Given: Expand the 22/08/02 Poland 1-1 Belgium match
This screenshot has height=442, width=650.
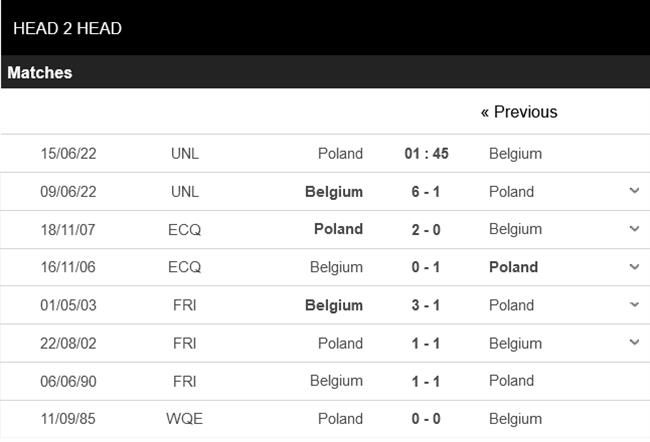Looking at the screenshot, I should [x=634, y=343].
